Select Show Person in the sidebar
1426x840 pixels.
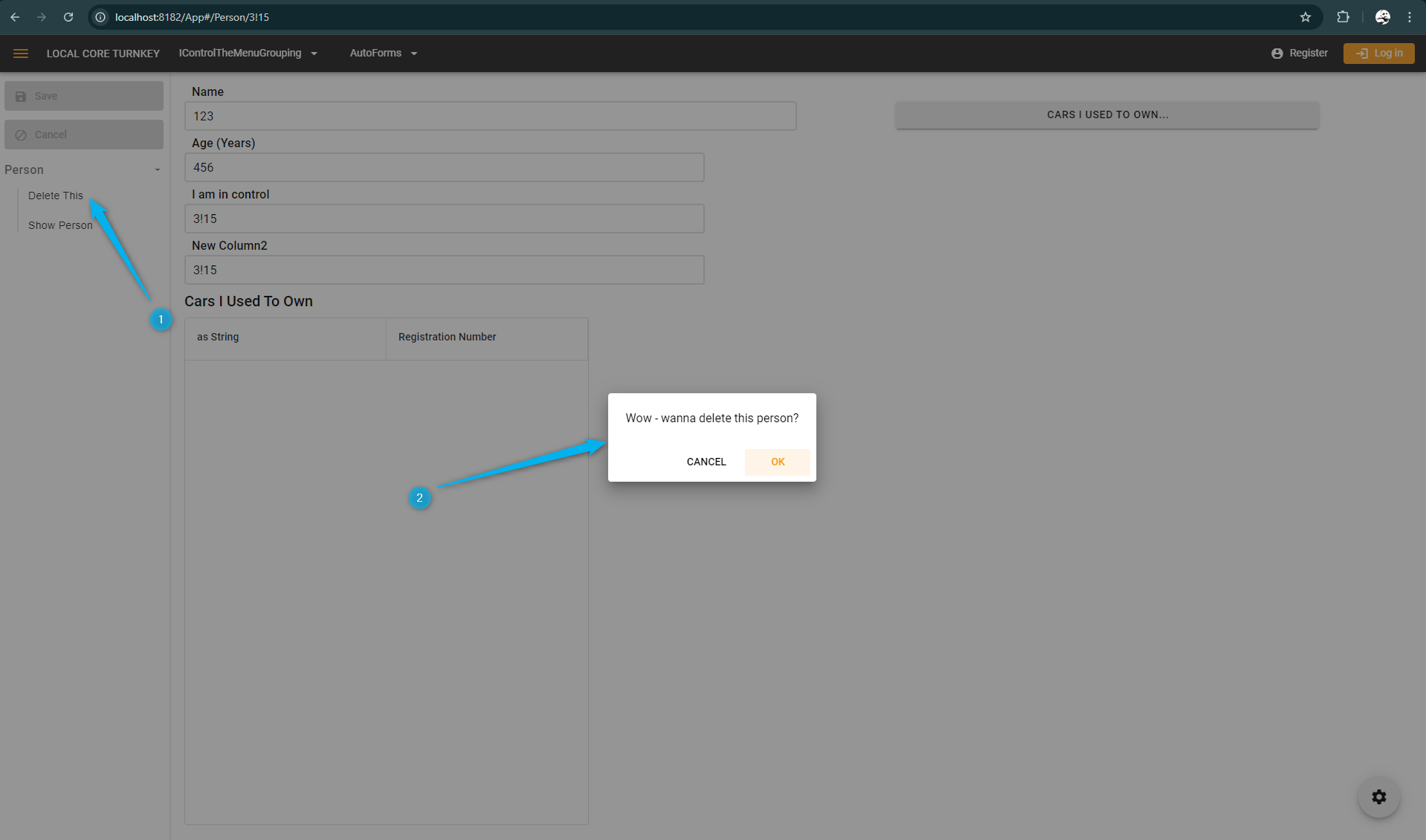(x=60, y=225)
